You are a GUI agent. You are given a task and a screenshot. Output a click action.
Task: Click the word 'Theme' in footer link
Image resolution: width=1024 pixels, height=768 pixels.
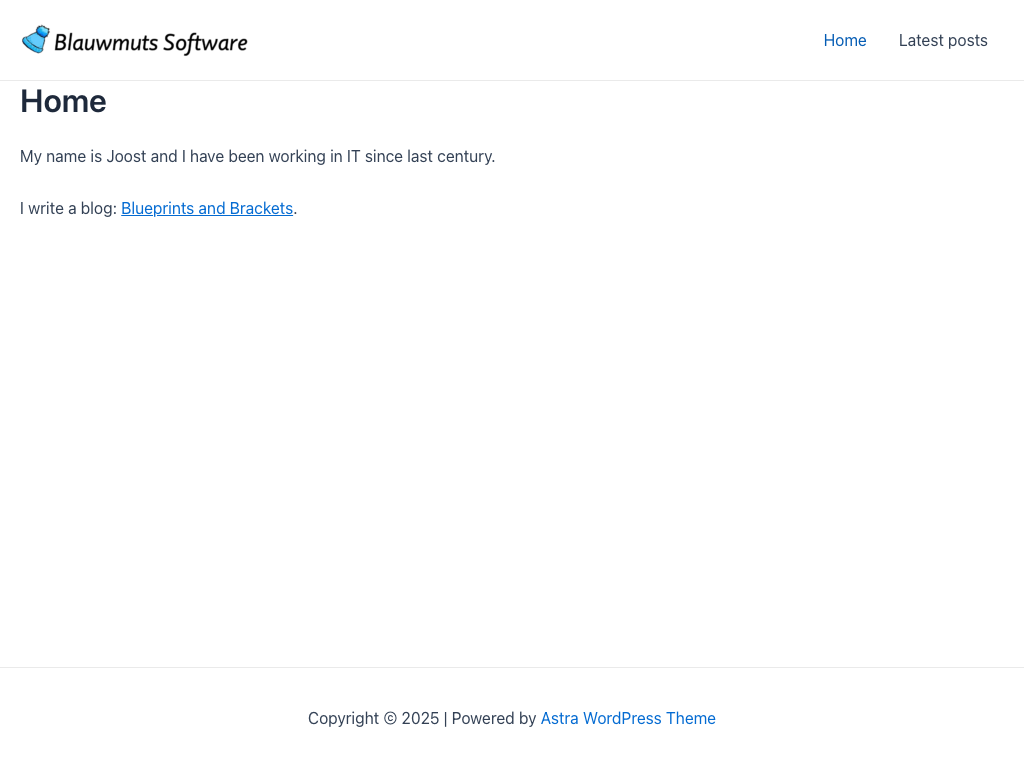(x=691, y=718)
